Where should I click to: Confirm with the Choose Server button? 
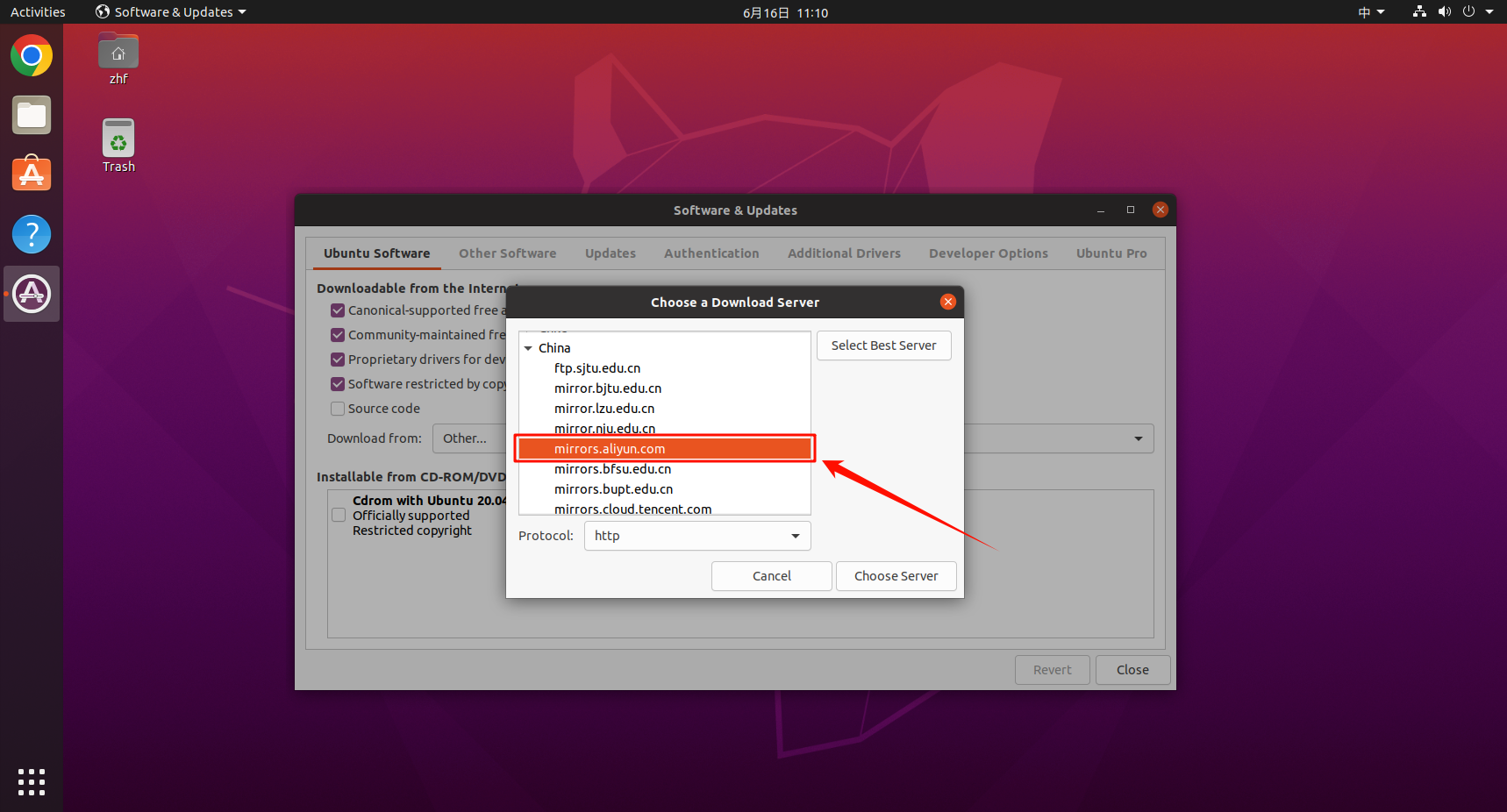tap(896, 576)
